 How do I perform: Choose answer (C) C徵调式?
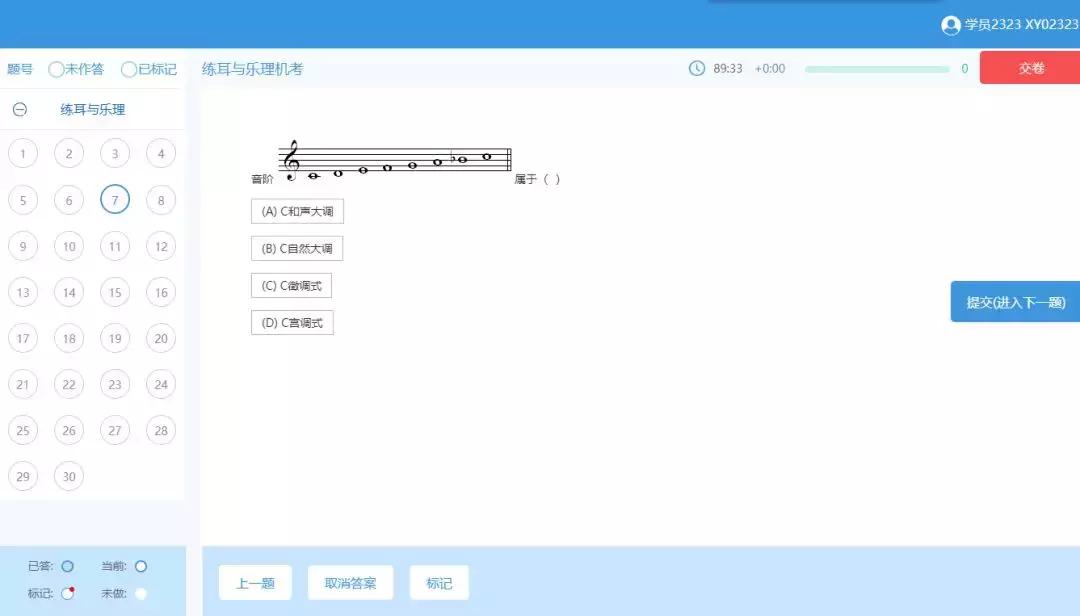(x=291, y=285)
